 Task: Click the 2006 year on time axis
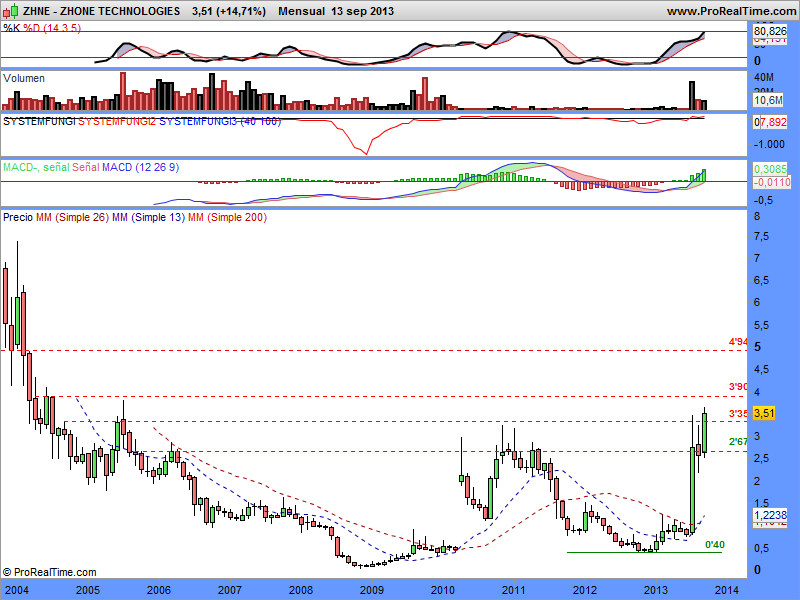click(159, 590)
